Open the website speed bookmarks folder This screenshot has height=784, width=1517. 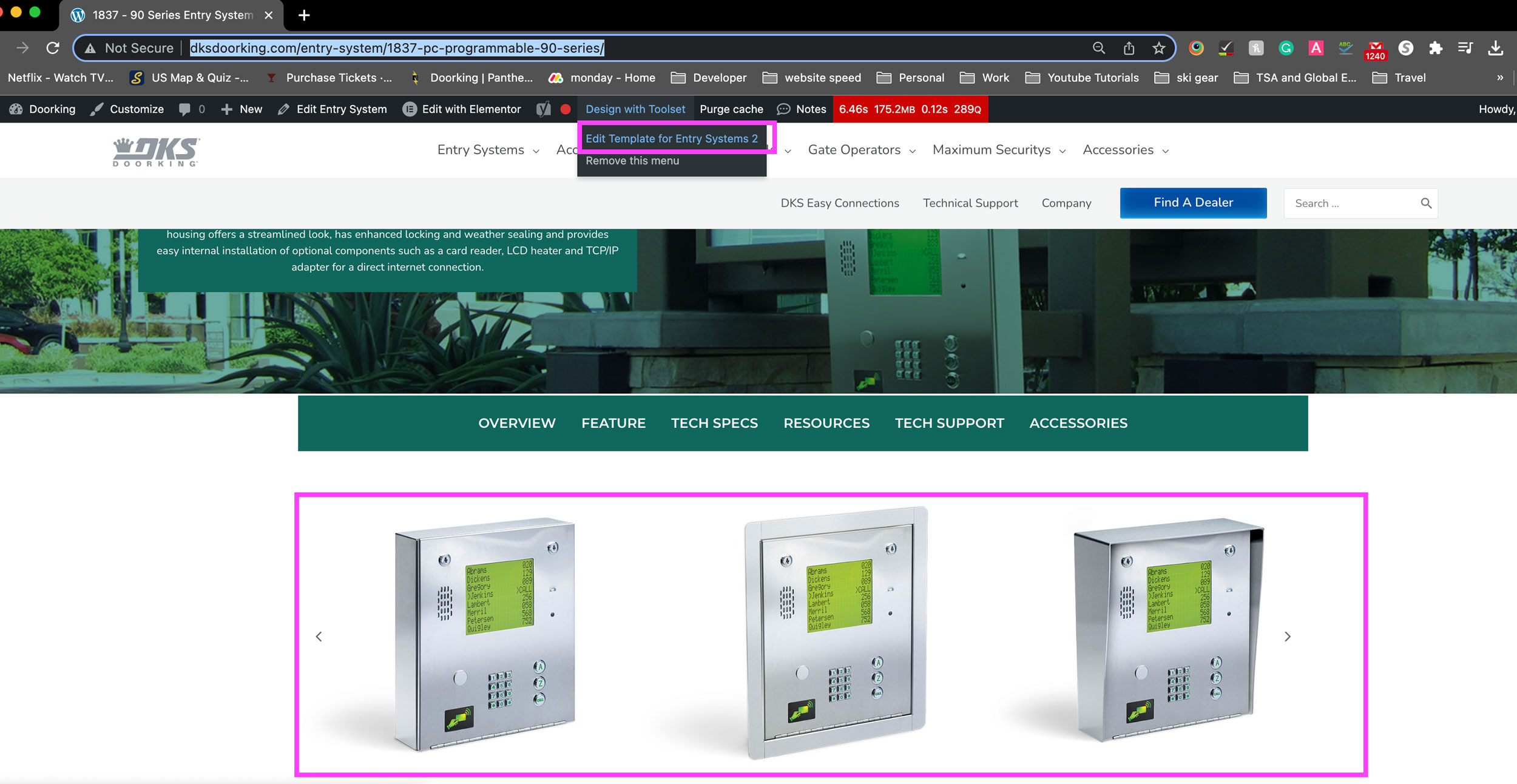(812, 78)
